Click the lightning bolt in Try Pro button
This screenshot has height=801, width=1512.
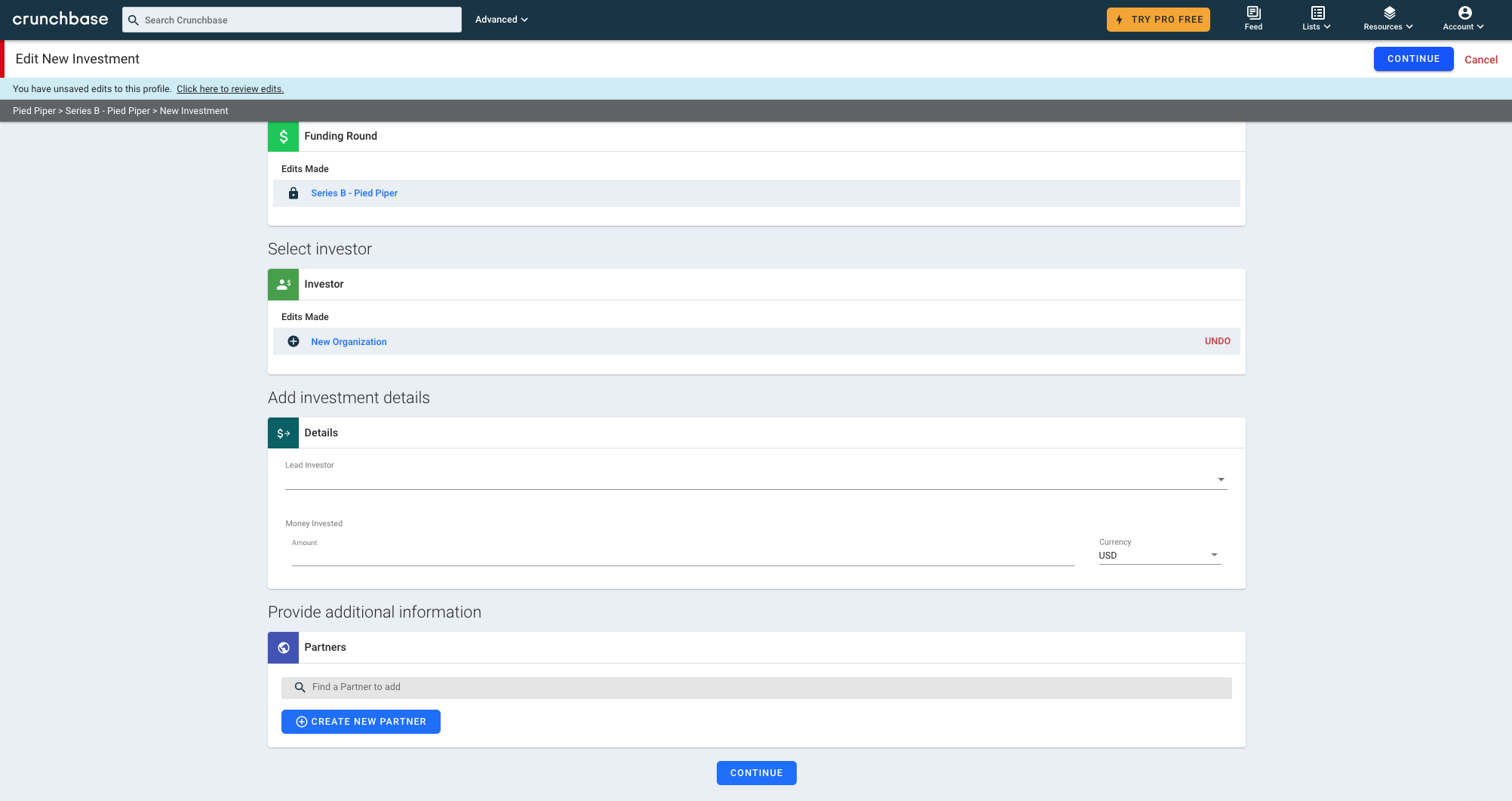1119,20
